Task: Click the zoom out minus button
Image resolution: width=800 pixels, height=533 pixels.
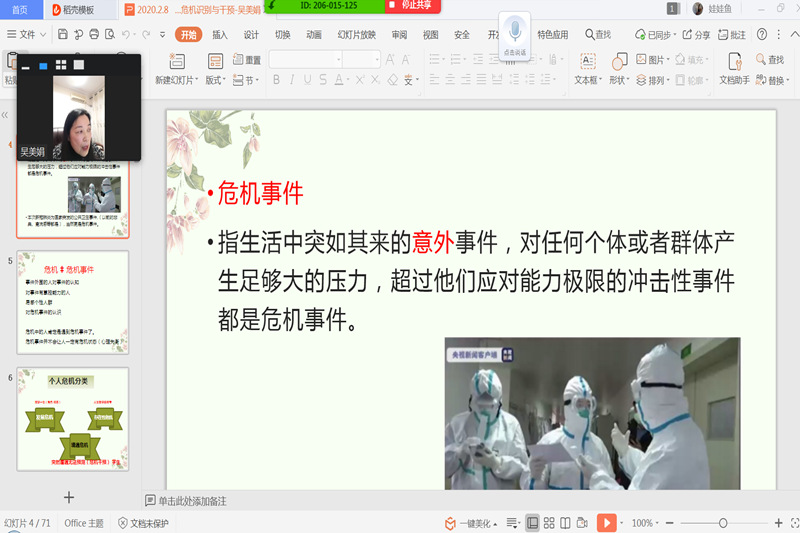Action: click(x=670, y=523)
